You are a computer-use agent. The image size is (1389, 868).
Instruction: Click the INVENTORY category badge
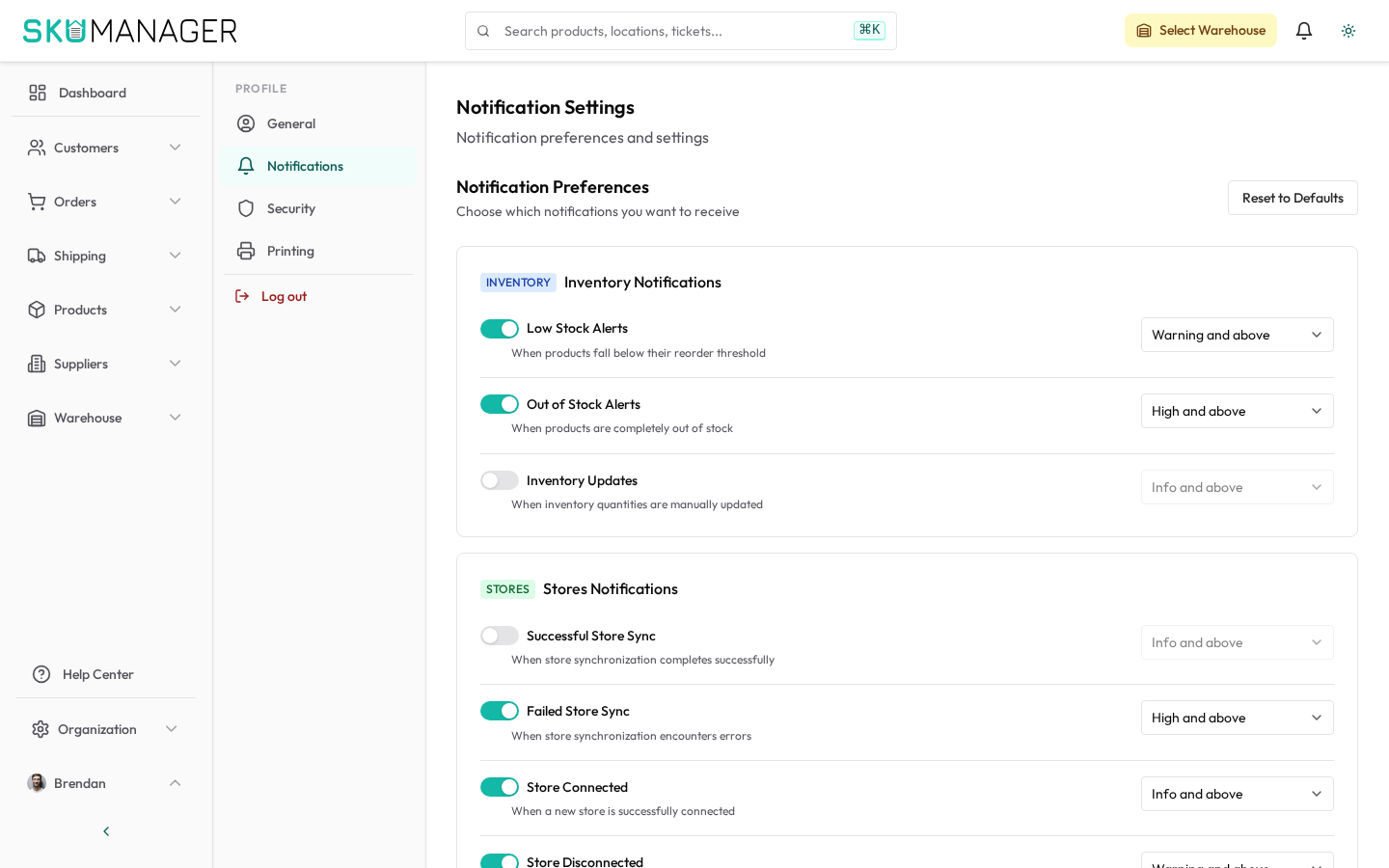(518, 283)
